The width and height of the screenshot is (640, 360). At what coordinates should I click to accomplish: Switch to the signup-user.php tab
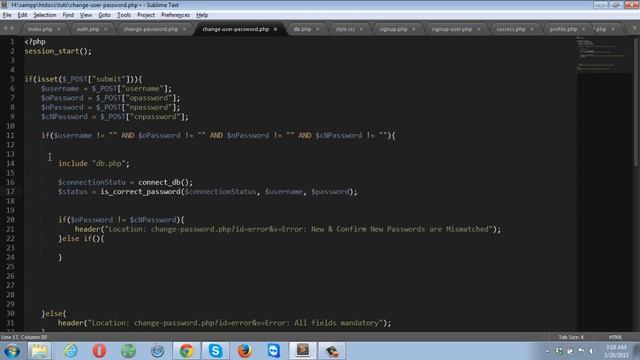[451, 29]
